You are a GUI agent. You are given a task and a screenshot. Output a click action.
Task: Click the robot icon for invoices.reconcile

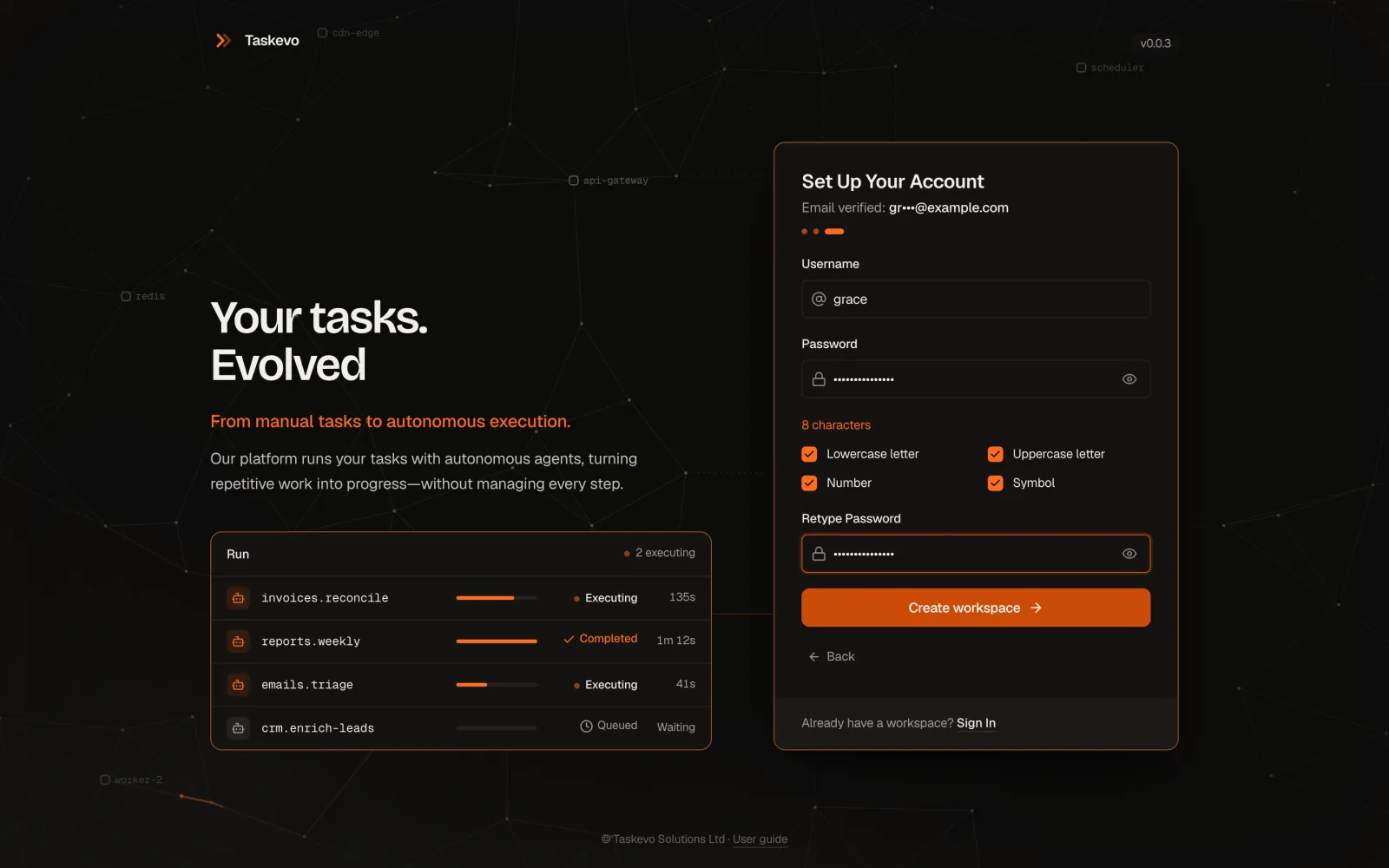238,598
